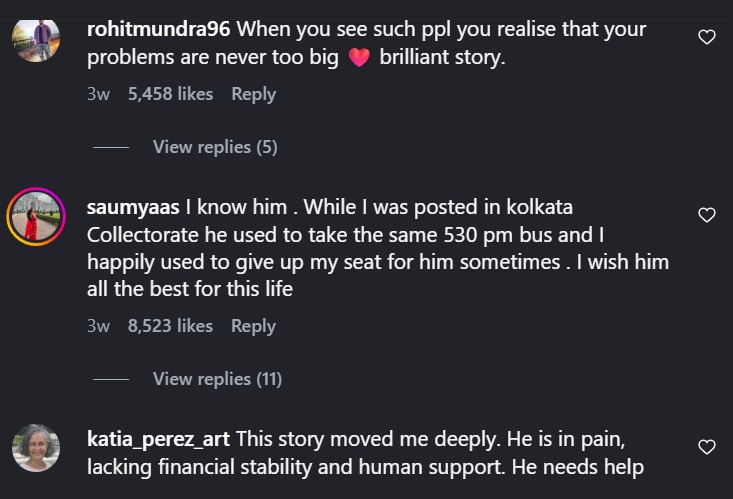
Task: View the 8,523 likes list
Action: click(x=170, y=326)
